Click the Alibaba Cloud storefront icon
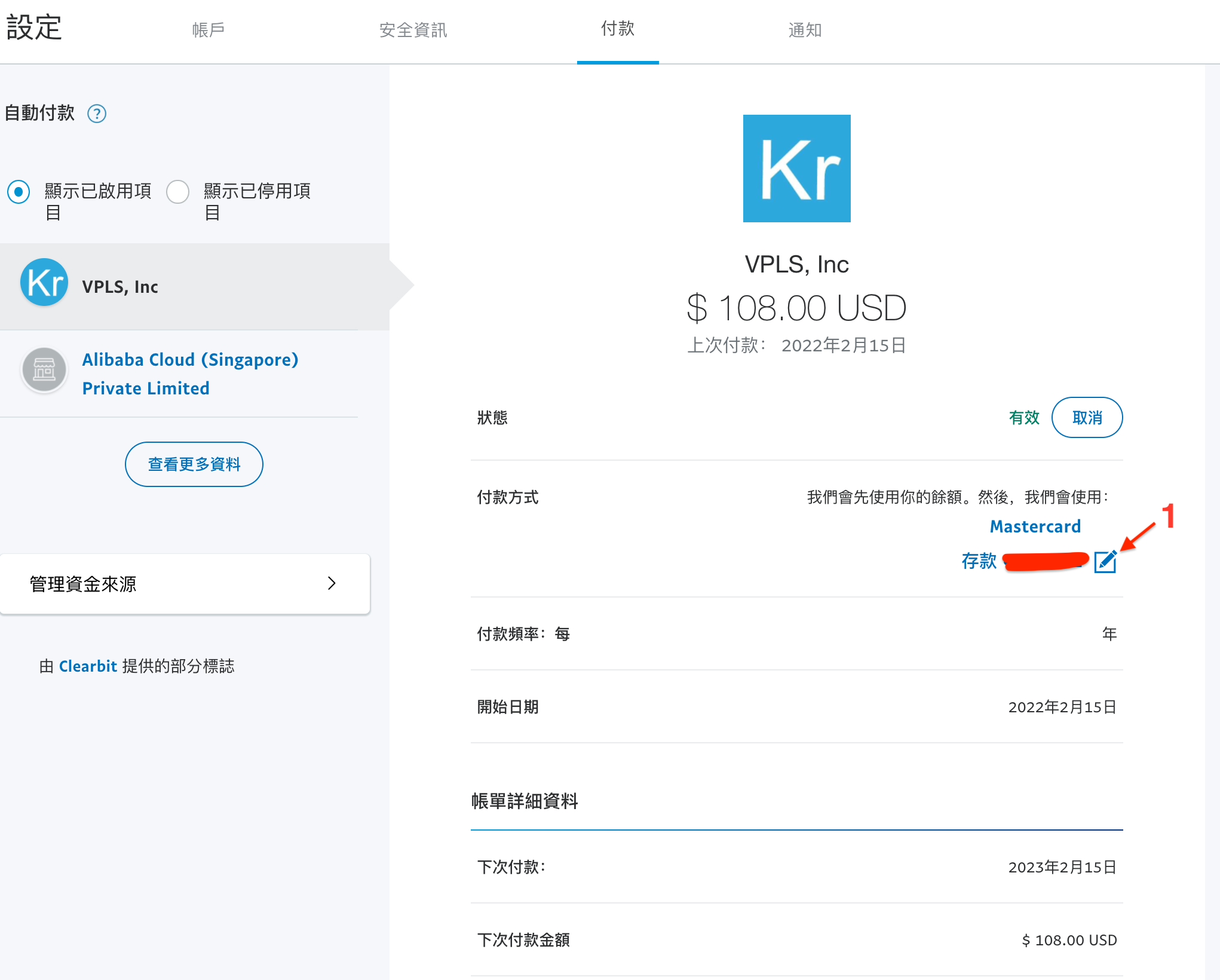 pos(44,370)
